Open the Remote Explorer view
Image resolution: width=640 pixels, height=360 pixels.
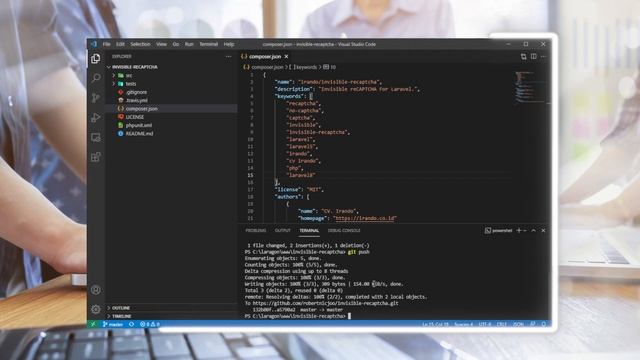tap(96, 138)
